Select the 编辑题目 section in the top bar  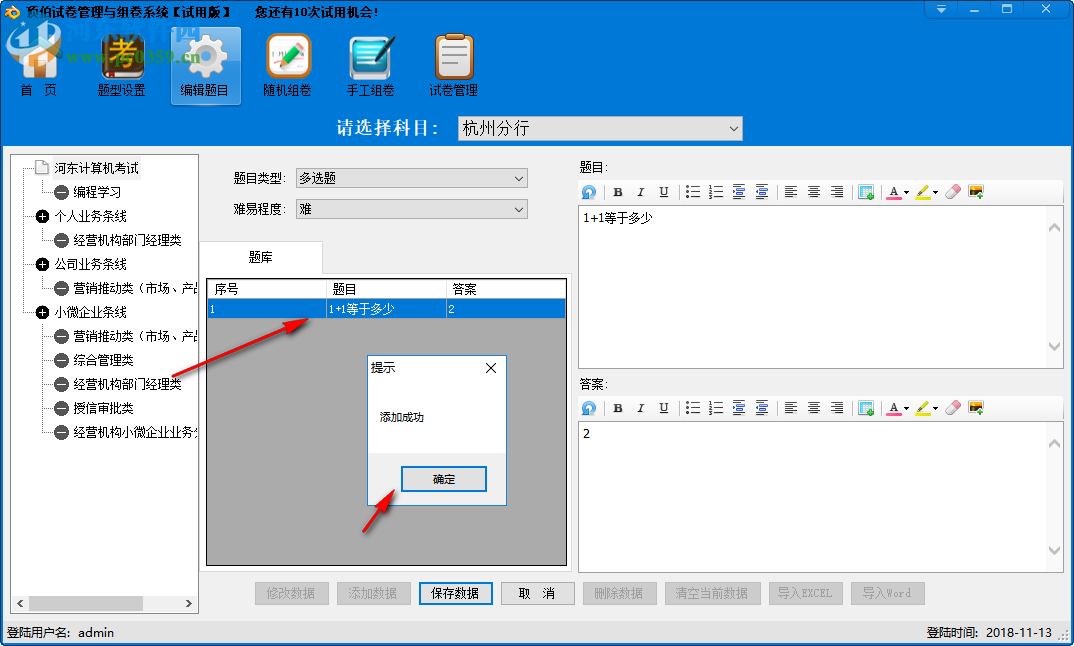(205, 65)
